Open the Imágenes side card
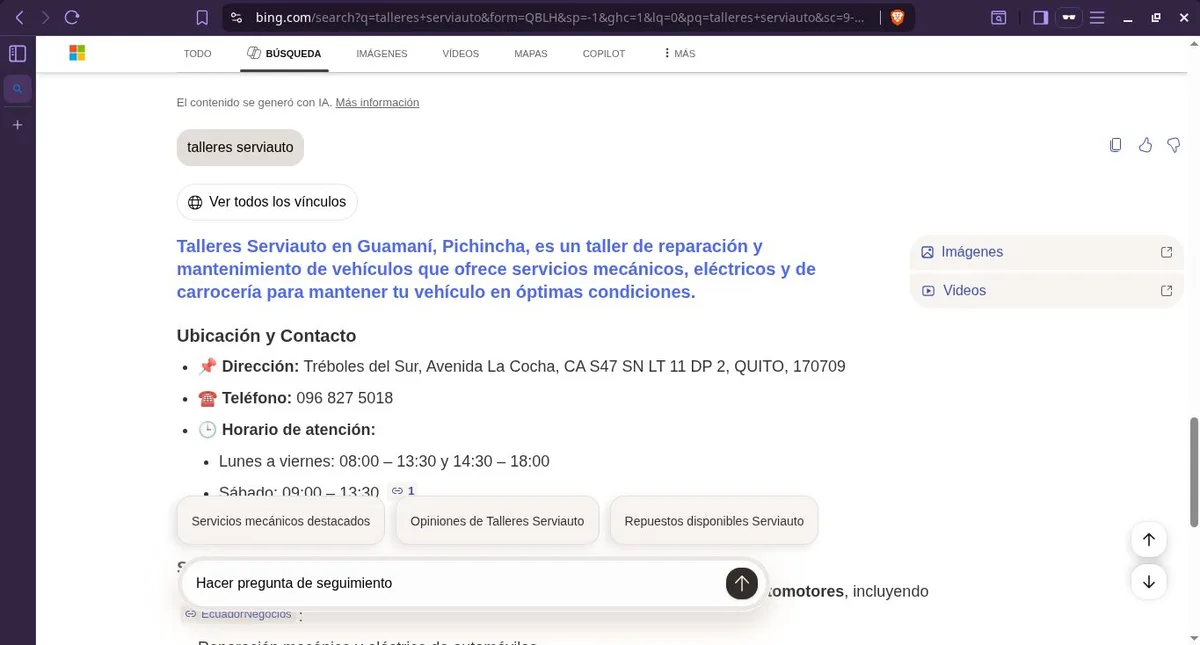The image size is (1200, 645). point(1046,252)
